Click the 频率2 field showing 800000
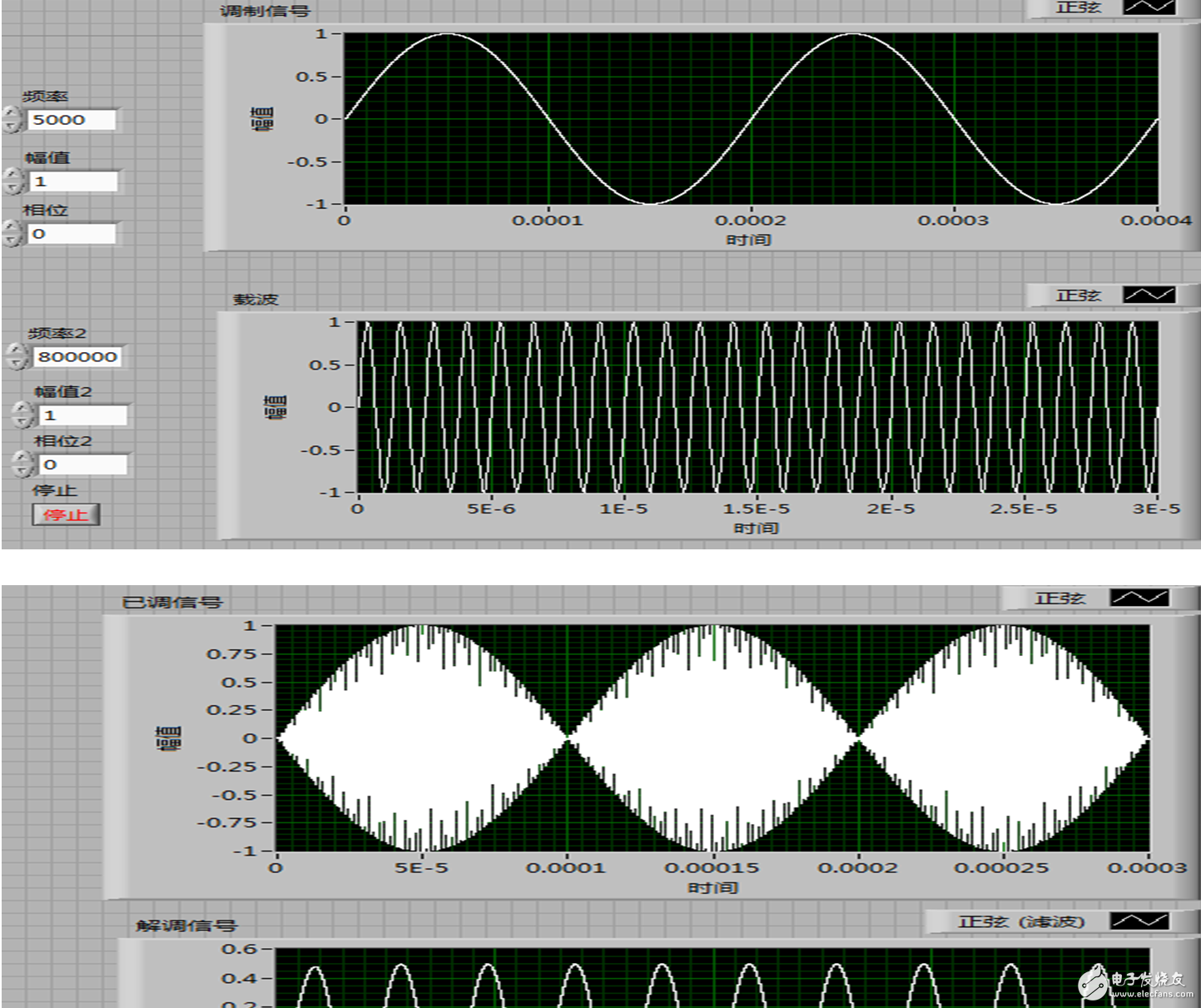 click(x=78, y=357)
